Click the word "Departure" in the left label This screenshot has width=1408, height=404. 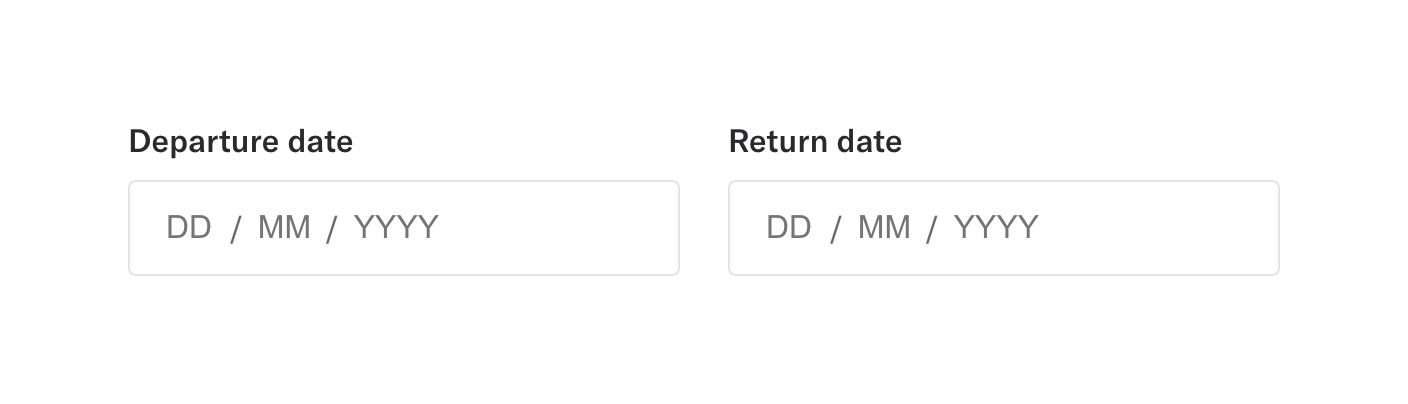point(204,142)
